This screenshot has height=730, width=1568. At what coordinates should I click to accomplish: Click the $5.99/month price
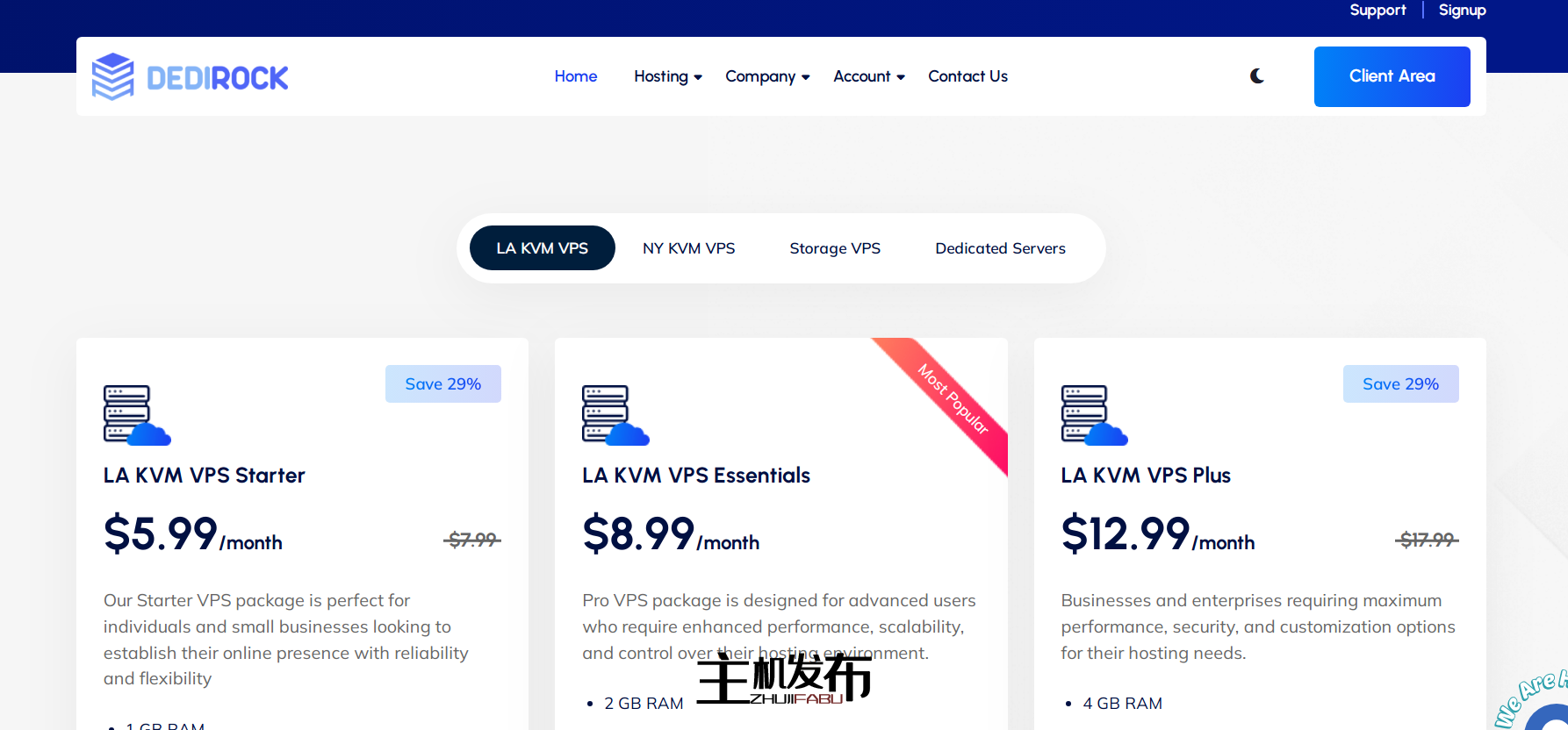pos(193,533)
